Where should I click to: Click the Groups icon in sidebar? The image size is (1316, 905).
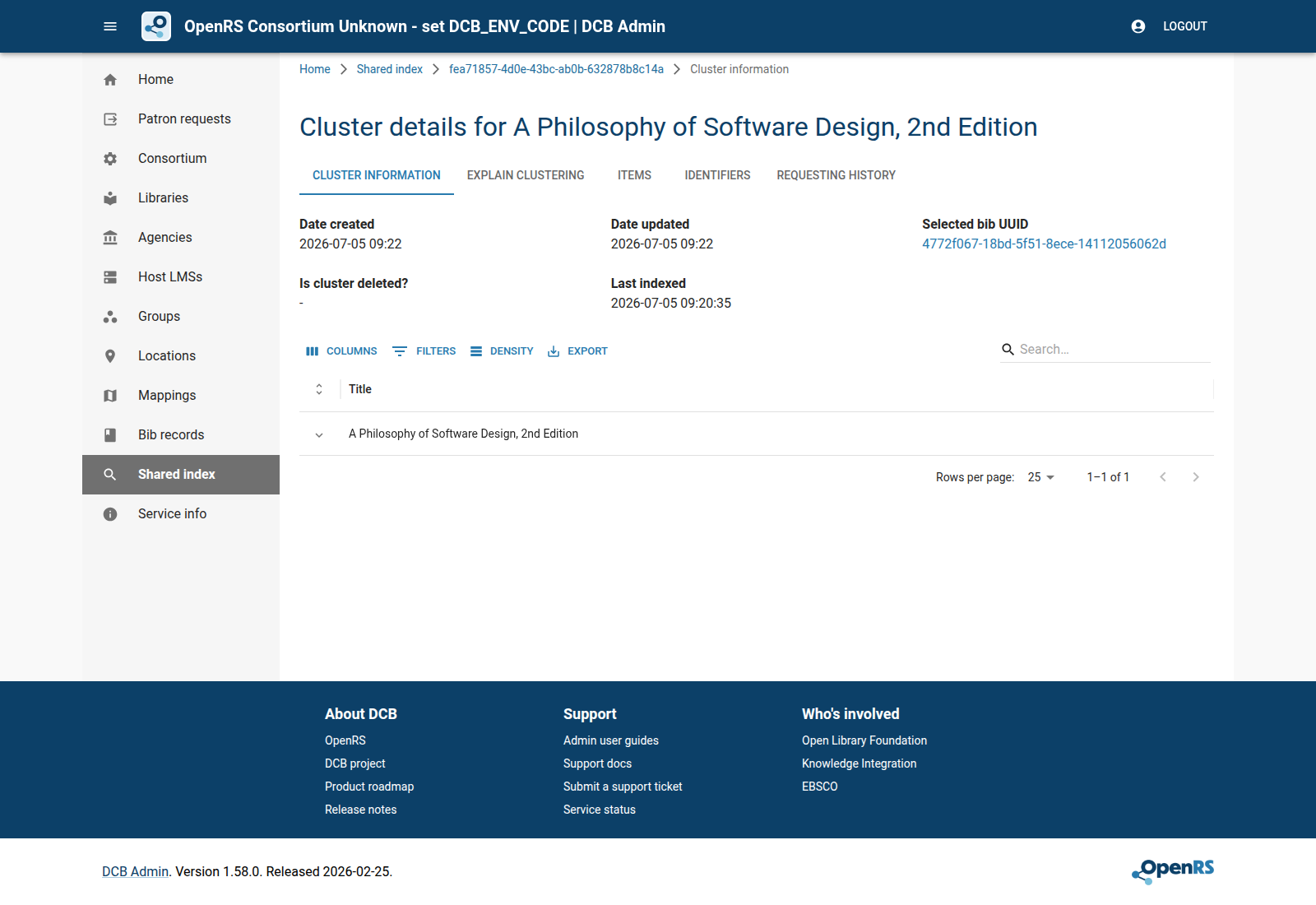(x=110, y=317)
